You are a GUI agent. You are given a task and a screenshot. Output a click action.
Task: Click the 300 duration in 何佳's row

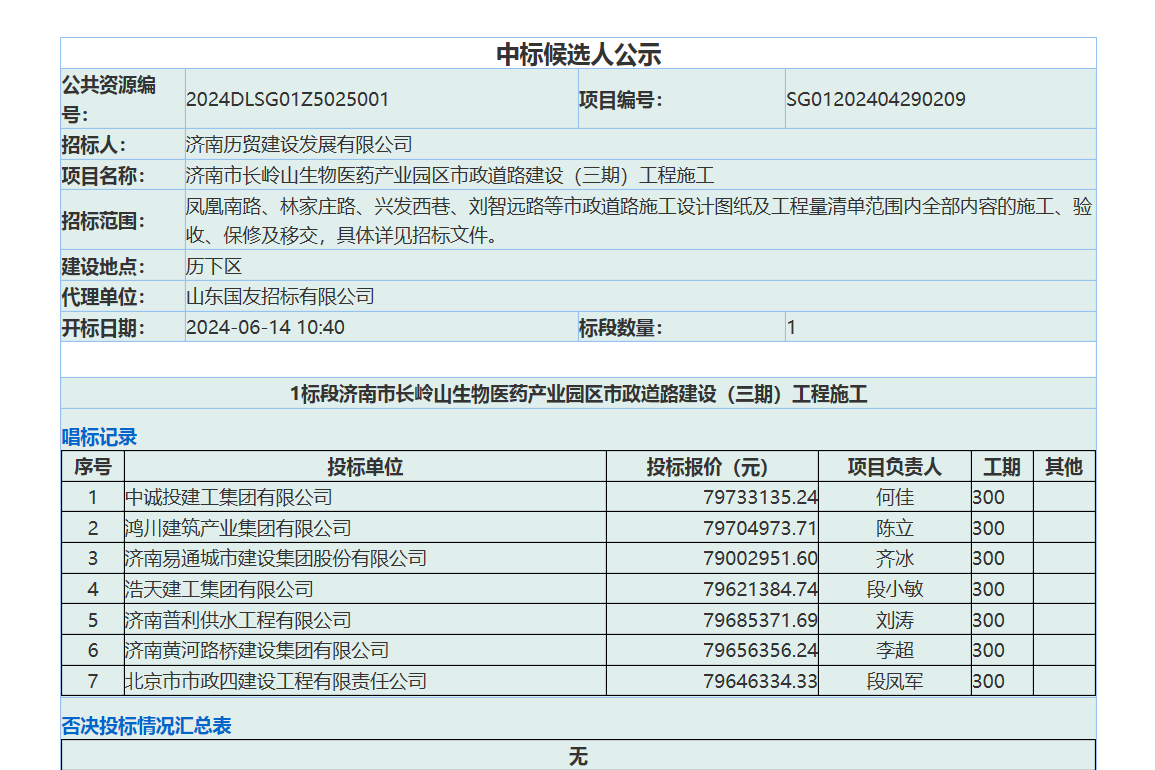tap(989, 497)
